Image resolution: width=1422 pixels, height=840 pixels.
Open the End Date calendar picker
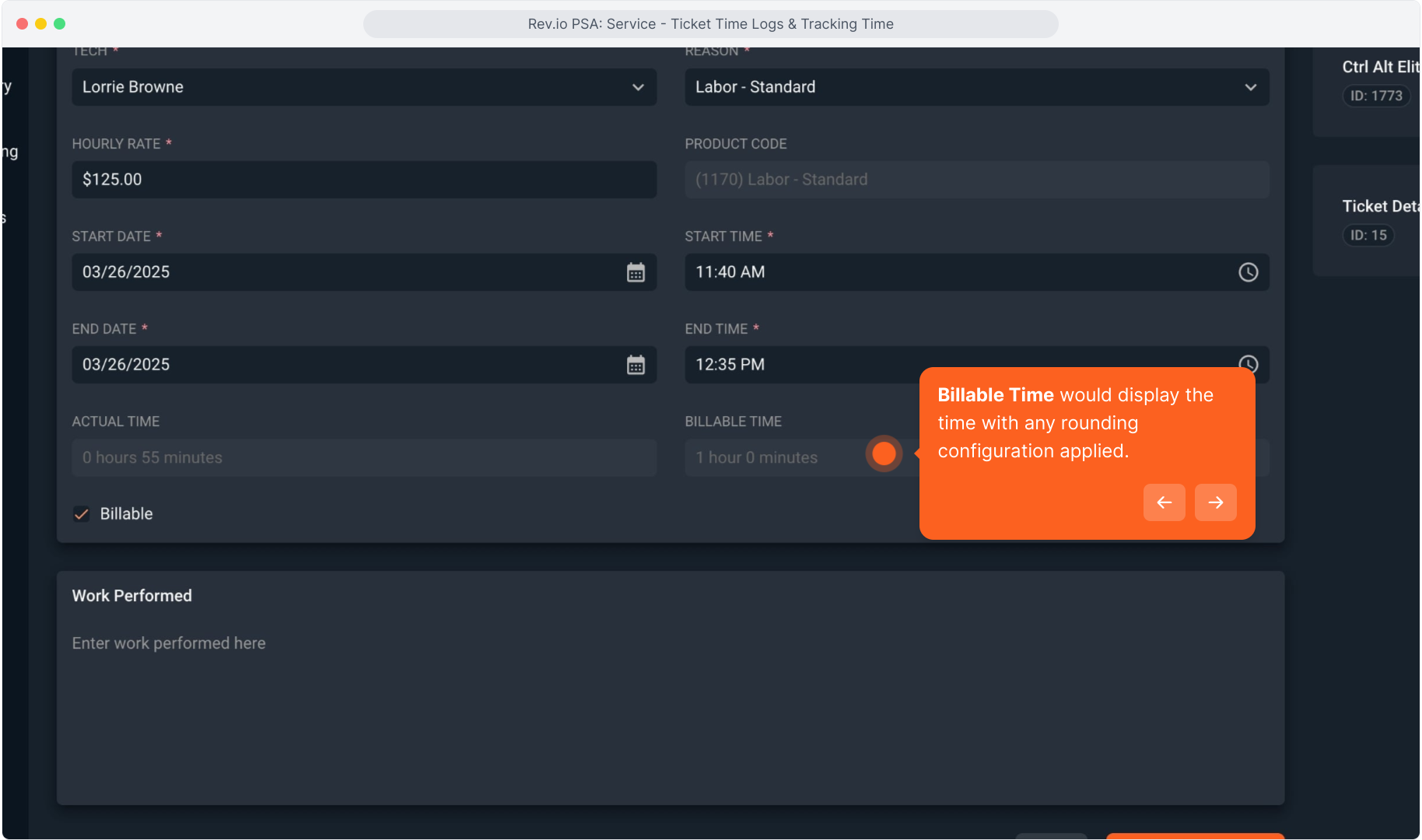click(636, 365)
